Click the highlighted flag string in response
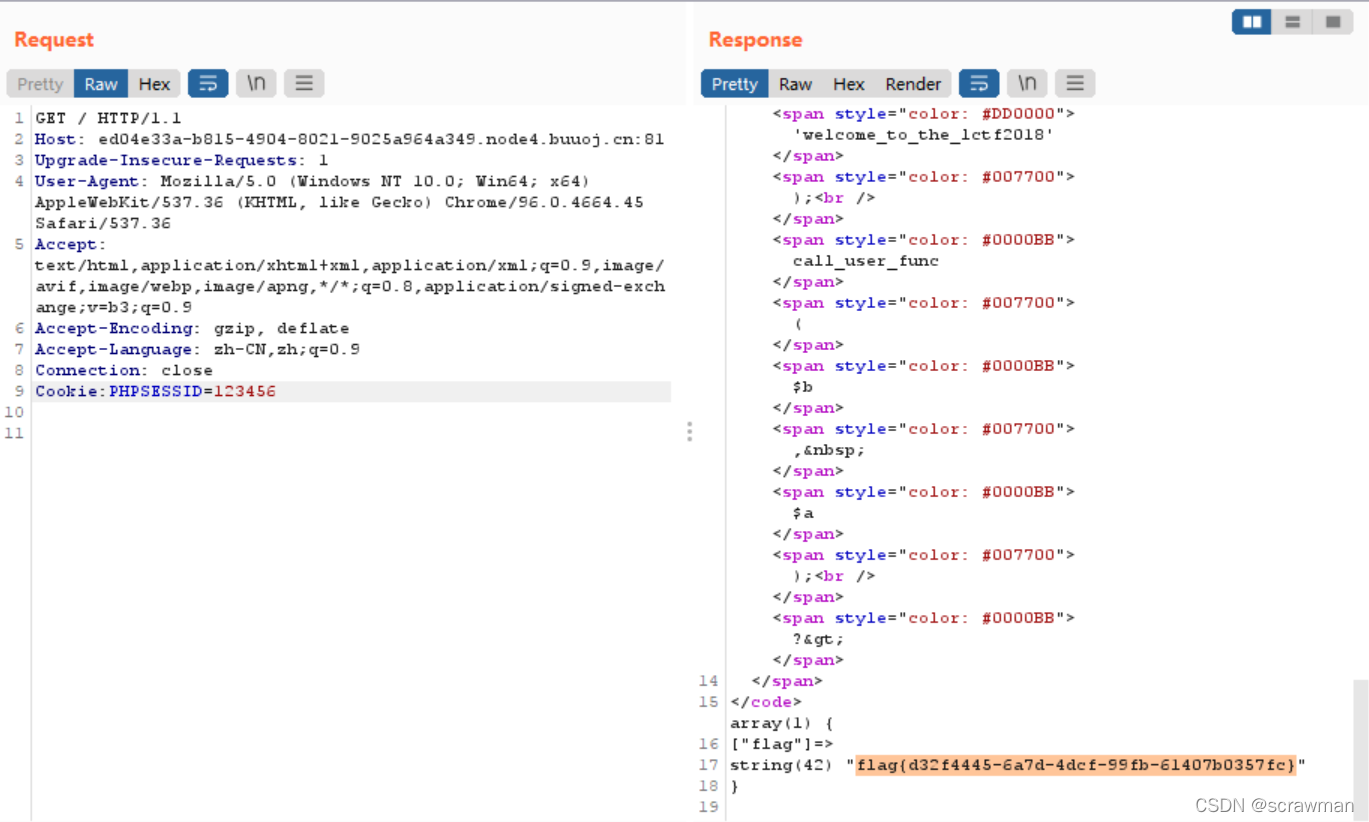 click(1076, 765)
